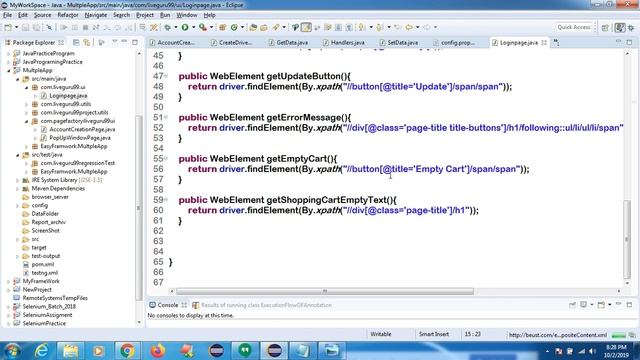Click Collapse All in Package Explorer
The height and width of the screenshot is (360, 640).
pos(76,42)
